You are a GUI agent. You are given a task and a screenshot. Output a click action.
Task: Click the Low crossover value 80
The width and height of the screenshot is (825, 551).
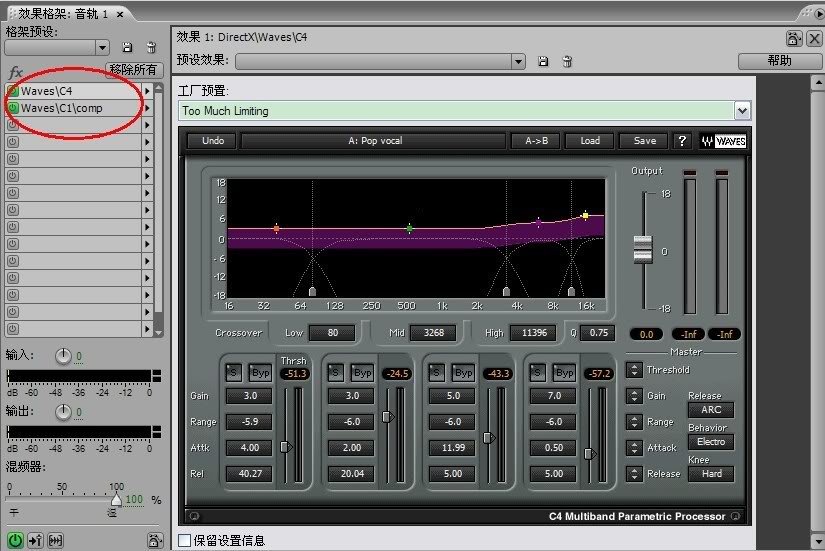(x=333, y=333)
